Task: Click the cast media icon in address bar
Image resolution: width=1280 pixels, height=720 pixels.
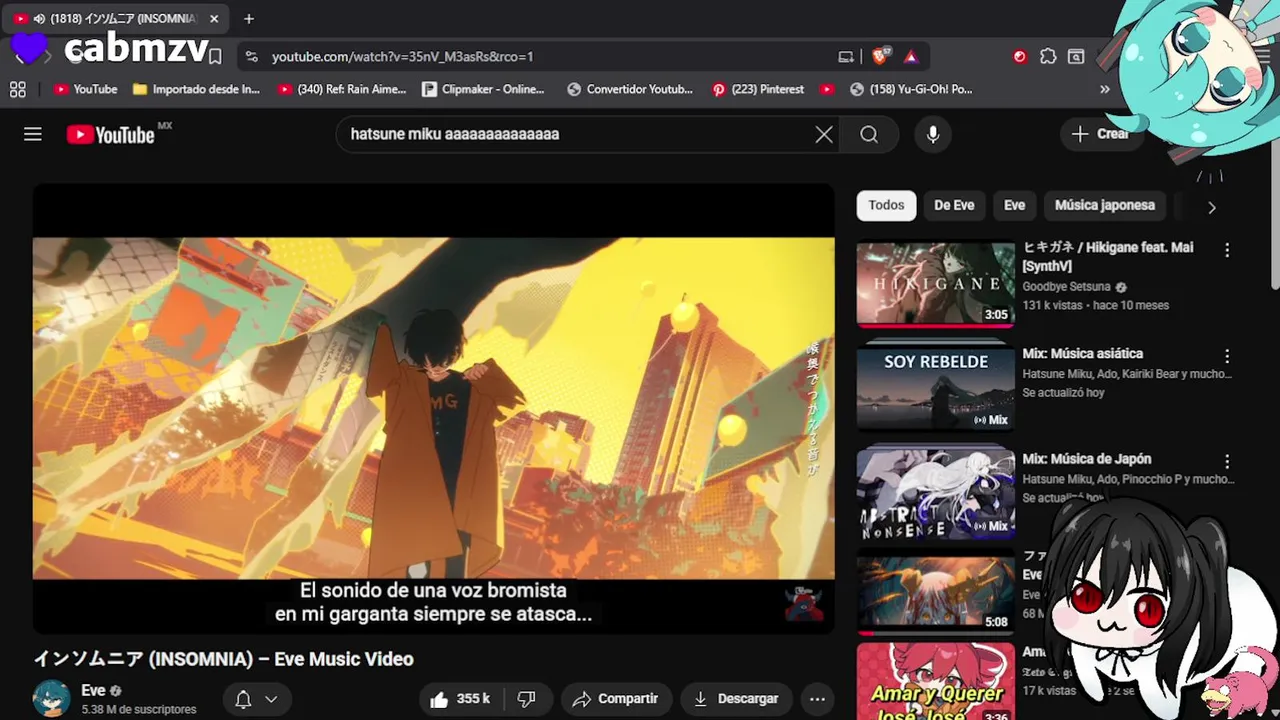Action: click(846, 57)
